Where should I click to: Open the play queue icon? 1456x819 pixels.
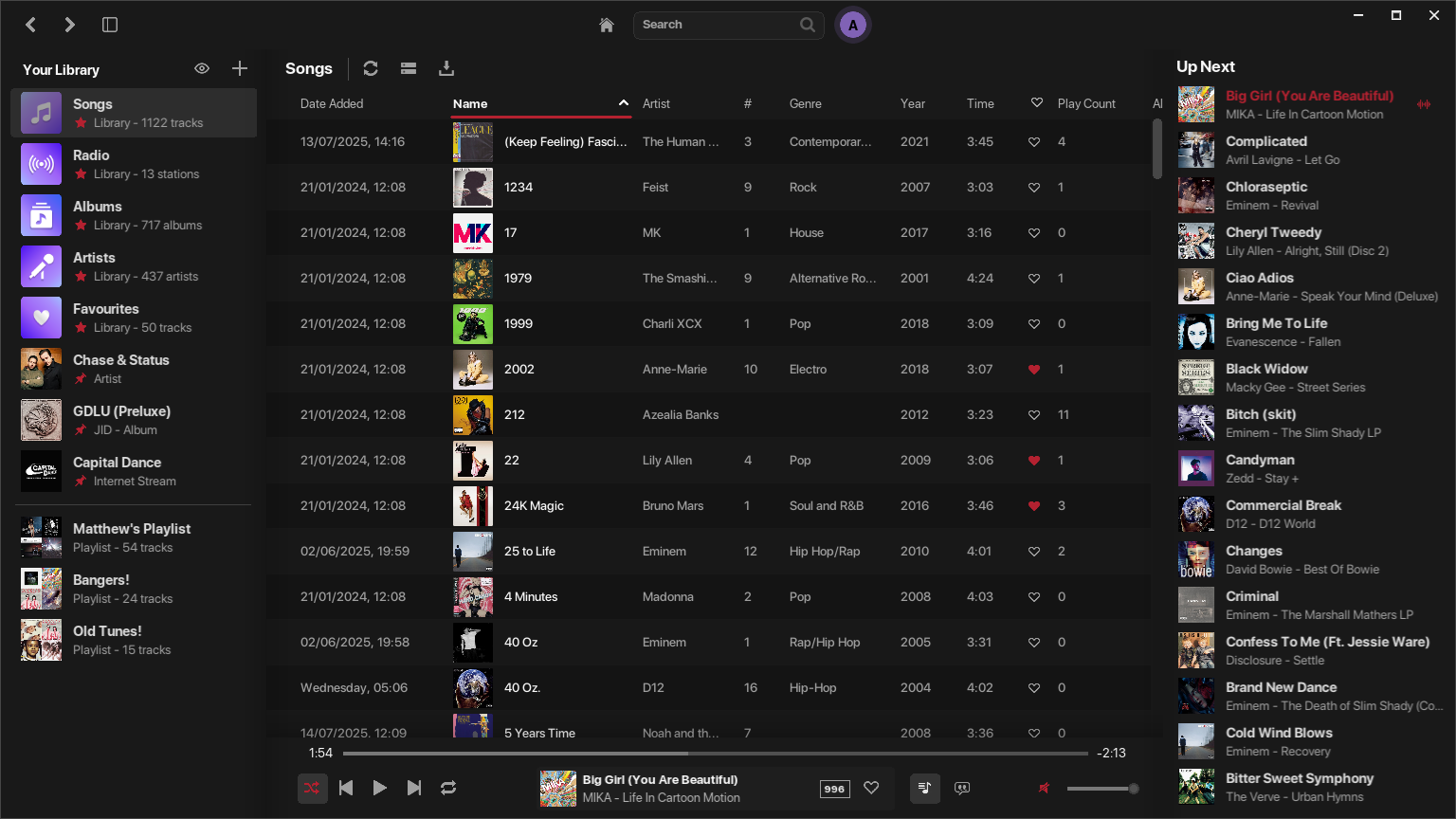click(925, 788)
